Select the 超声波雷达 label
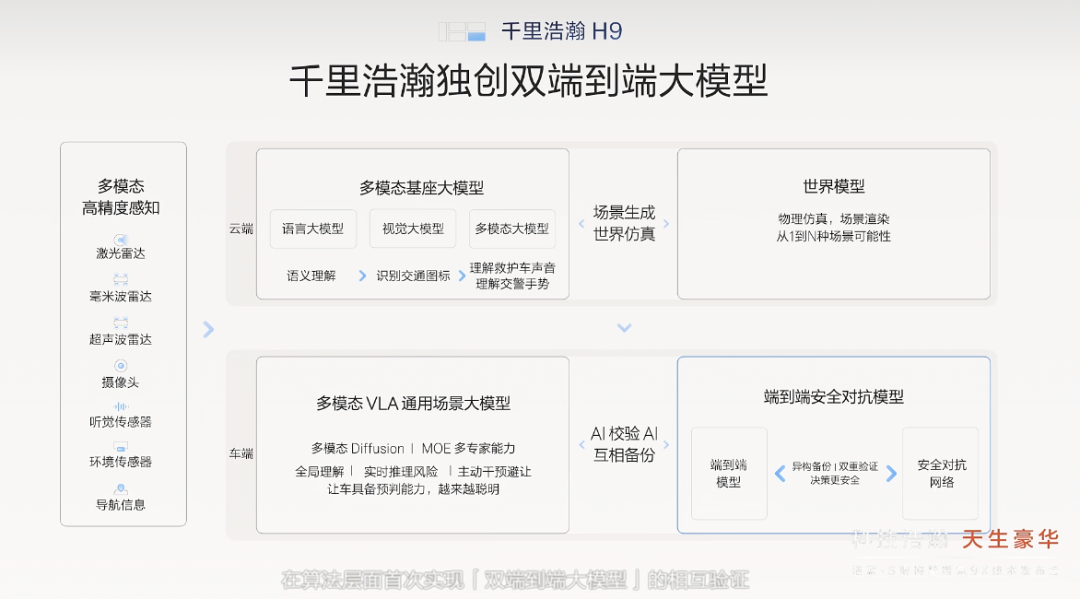This screenshot has width=1080, height=599. [x=121, y=339]
